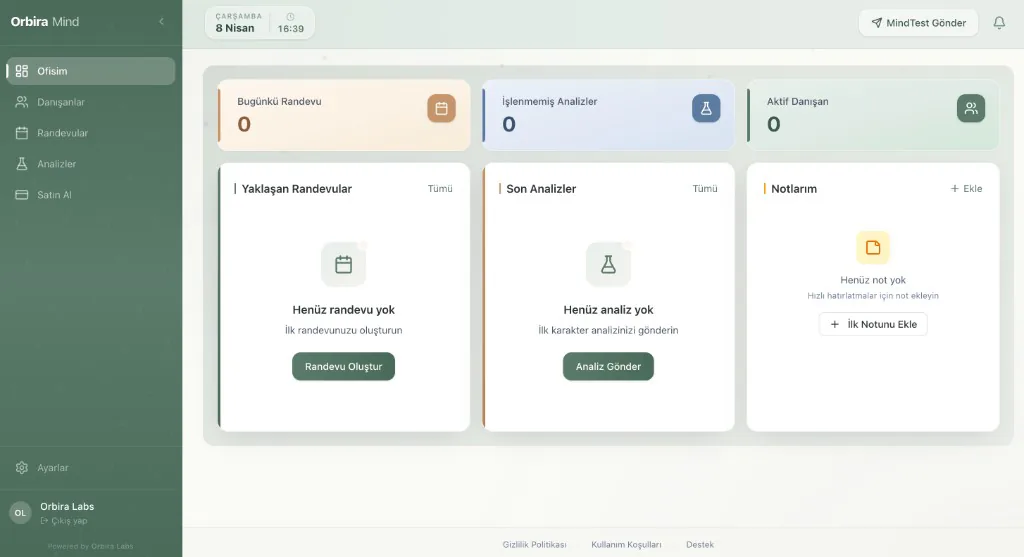Open the İşlenmemiş Analizler stat card
The width and height of the screenshot is (1024, 557).
point(609,115)
